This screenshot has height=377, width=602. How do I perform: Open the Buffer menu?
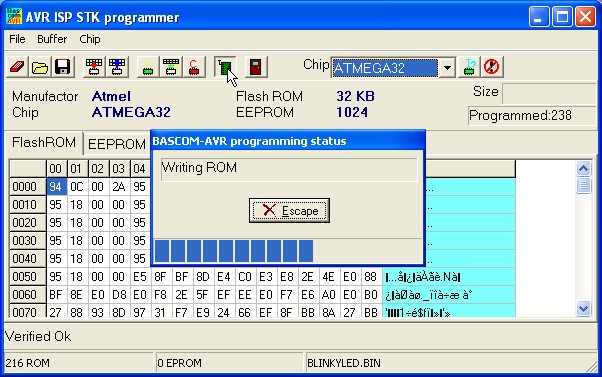pos(52,39)
